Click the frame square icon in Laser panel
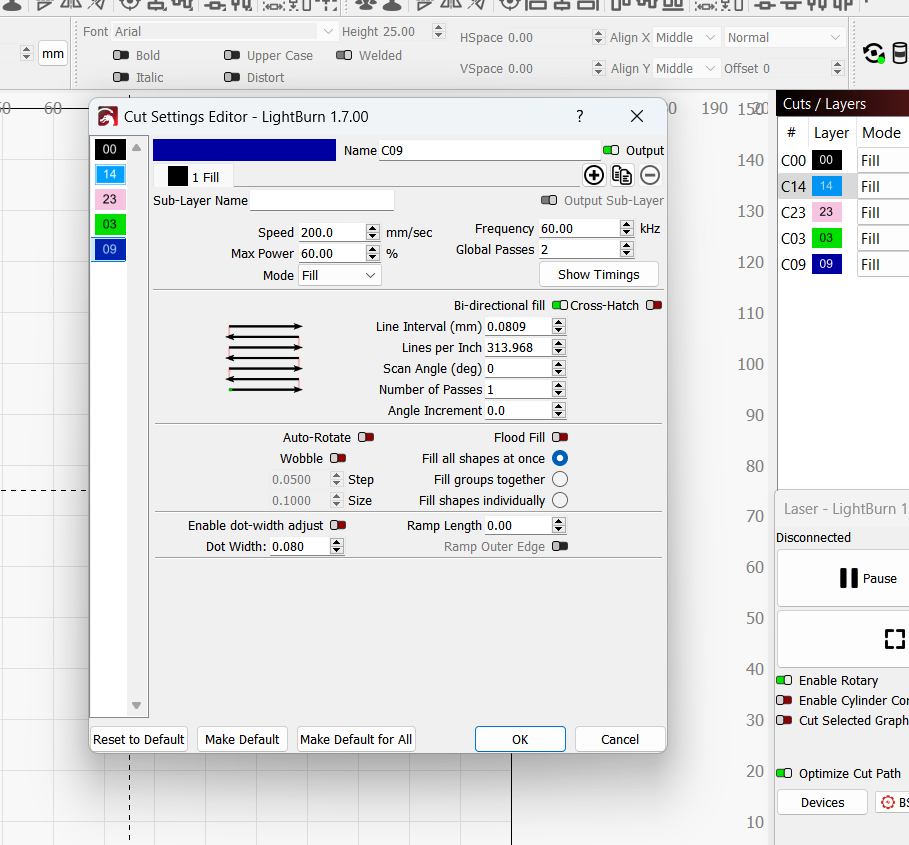The image size is (909, 845). pos(895,639)
